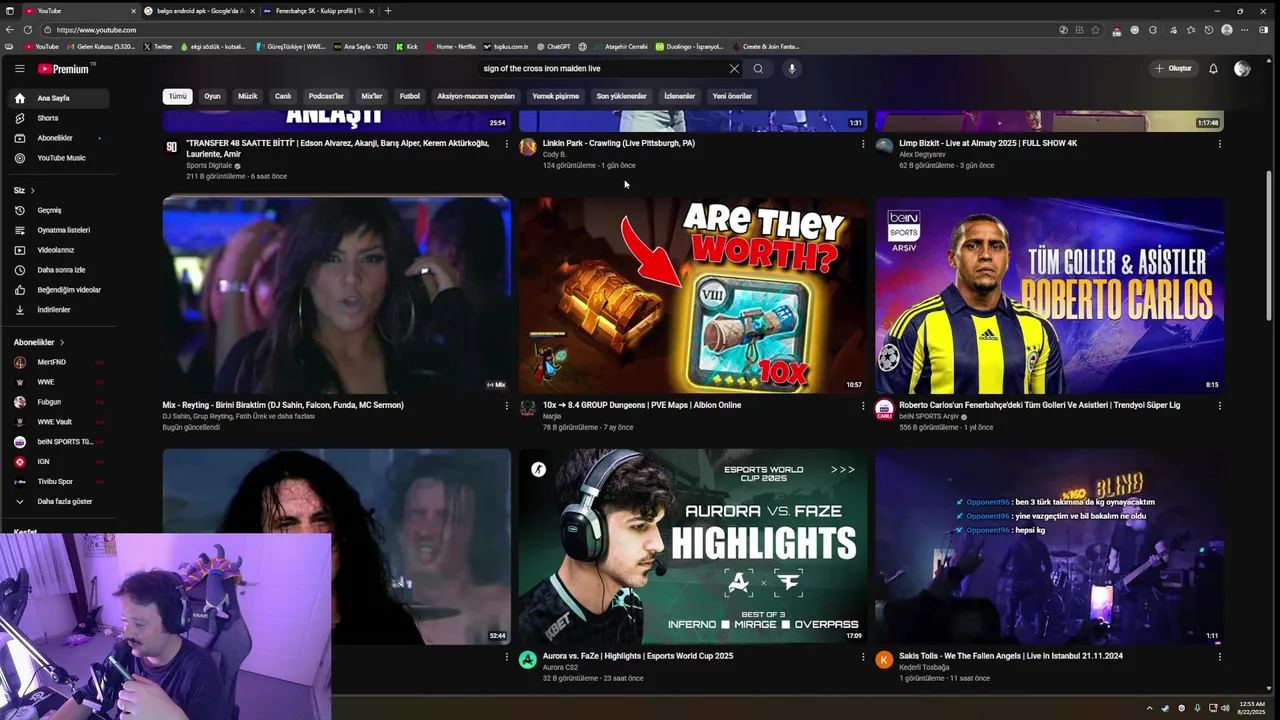Screen dimensions: 1280x720
Task: Open options for Mix Reyting video
Action: [x=506, y=406]
